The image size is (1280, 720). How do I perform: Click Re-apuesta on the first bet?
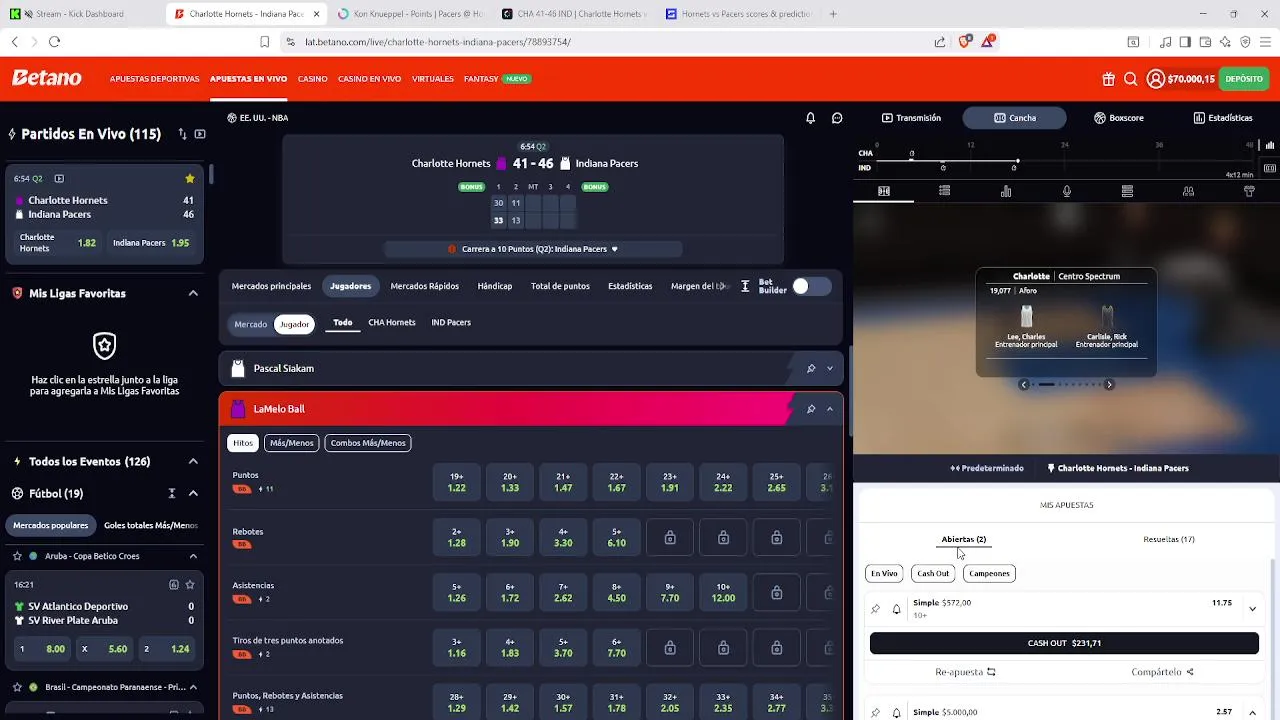965,672
